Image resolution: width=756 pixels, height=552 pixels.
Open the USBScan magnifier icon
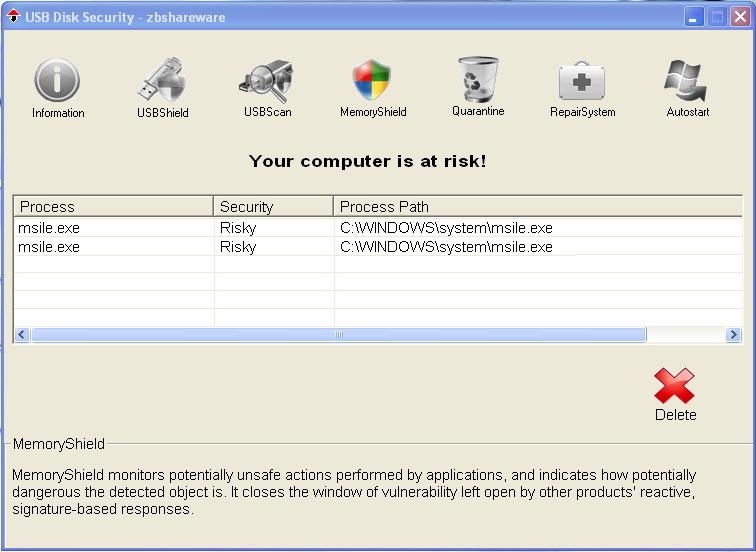(x=267, y=81)
